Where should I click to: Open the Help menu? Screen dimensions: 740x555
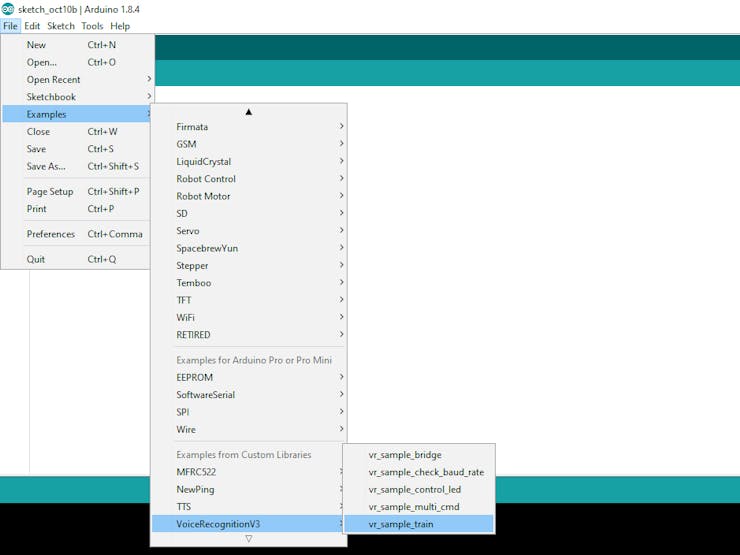pyautogui.click(x=120, y=26)
